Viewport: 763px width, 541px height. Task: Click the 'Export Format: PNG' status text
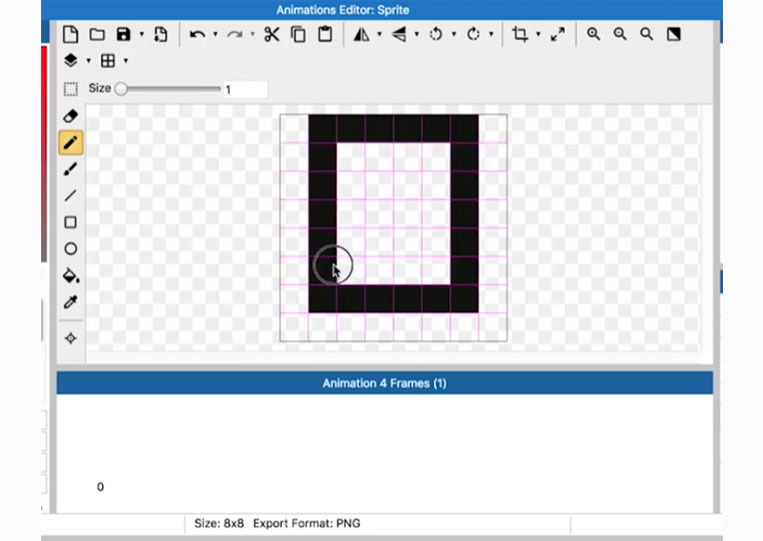click(307, 523)
